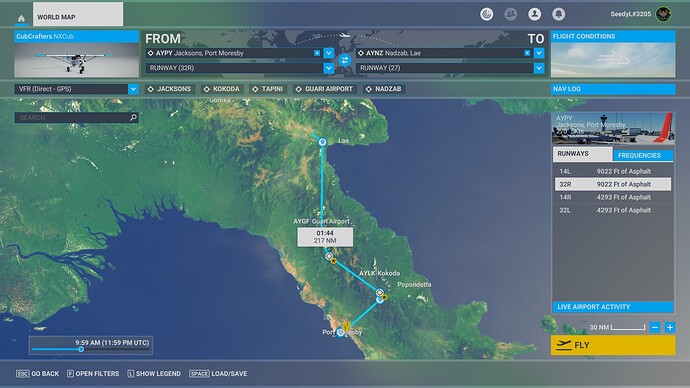690x388 pixels.
Task: Select the Lae destination map pin
Action: pyautogui.click(x=322, y=142)
